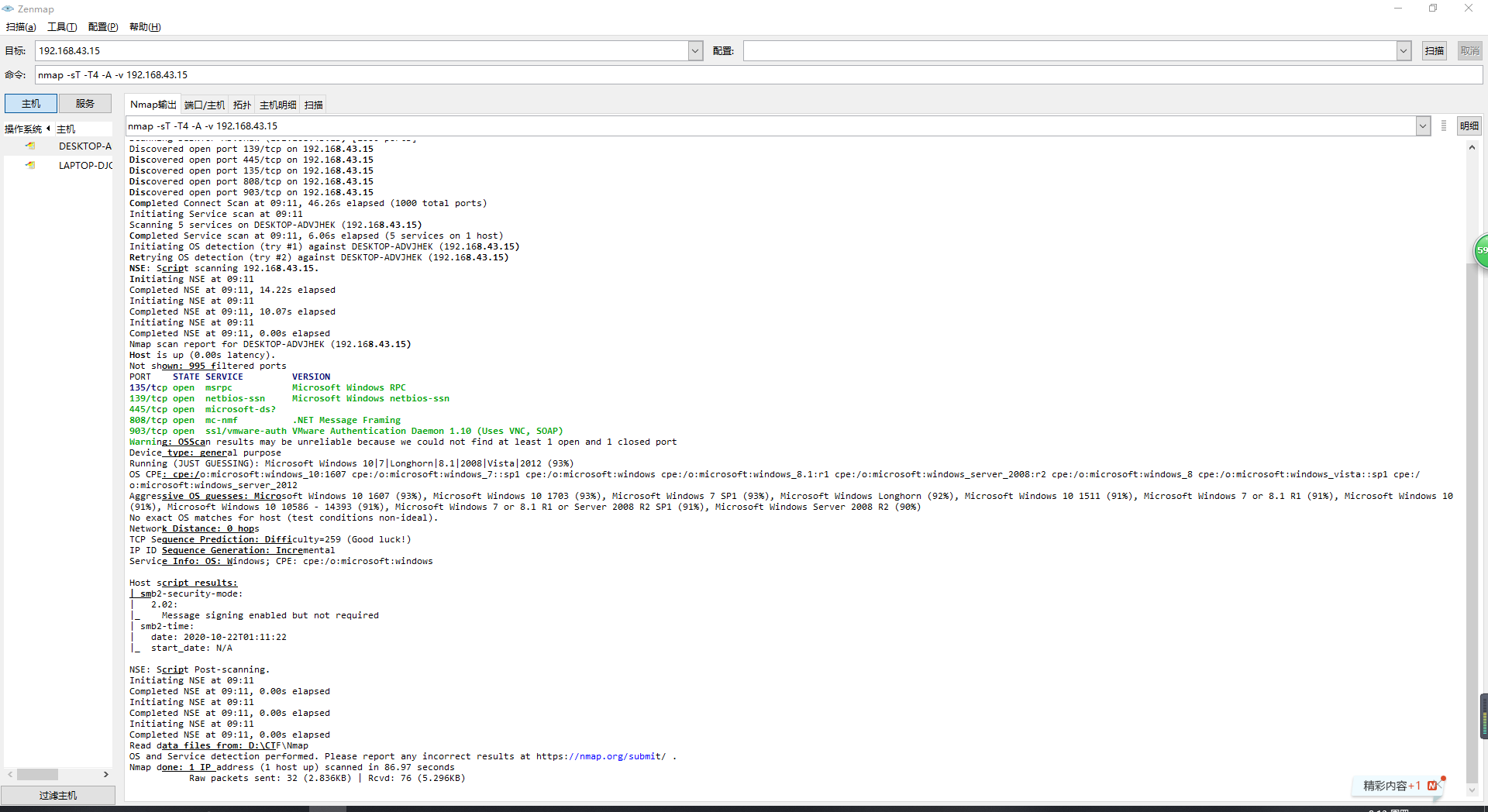Click the "Device type: general purpose" line
This screenshot has width=1488, height=812.
[x=205, y=452]
